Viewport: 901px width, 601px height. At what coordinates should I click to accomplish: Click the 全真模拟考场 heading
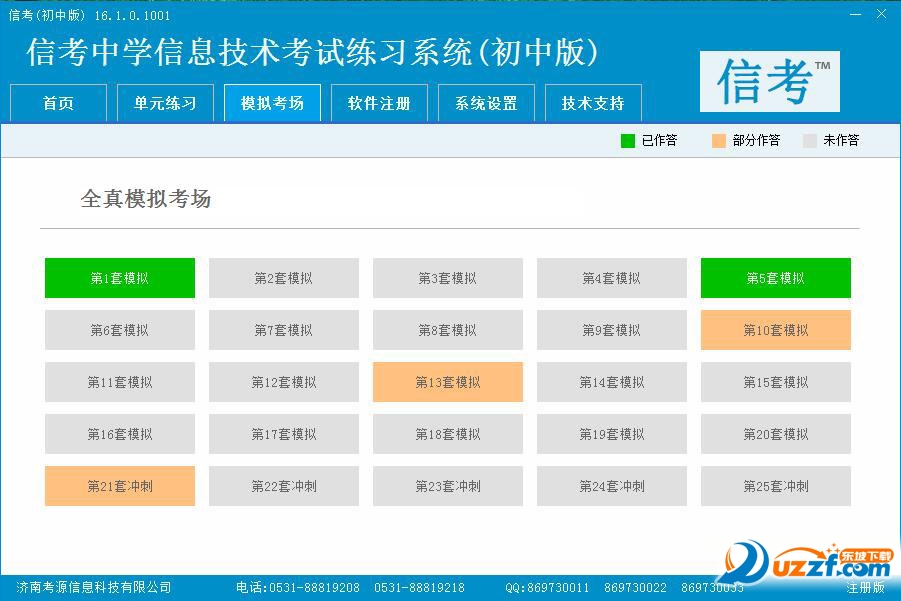click(x=146, y=199)
